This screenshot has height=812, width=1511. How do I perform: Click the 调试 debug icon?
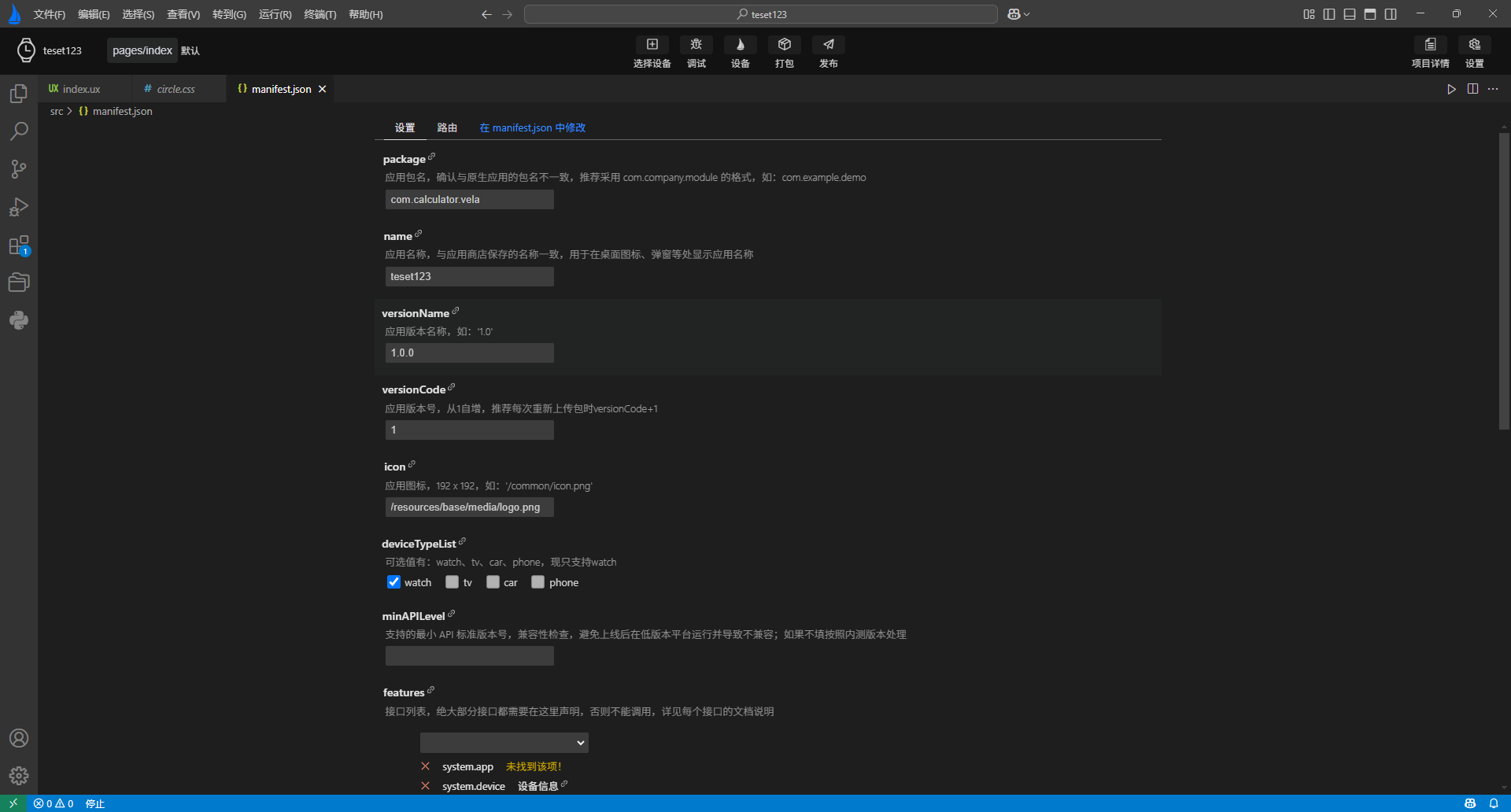(696, 45)
